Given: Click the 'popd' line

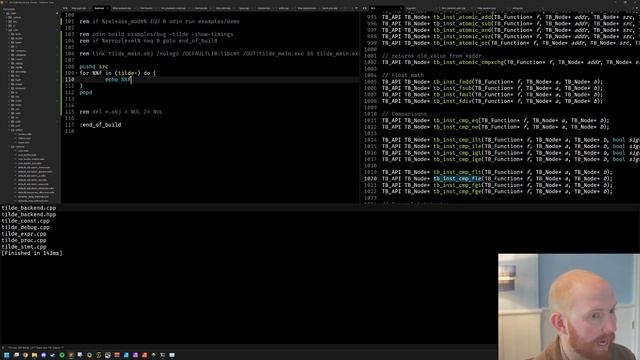Looking at the screenshot, I should [x=86, y=93].
